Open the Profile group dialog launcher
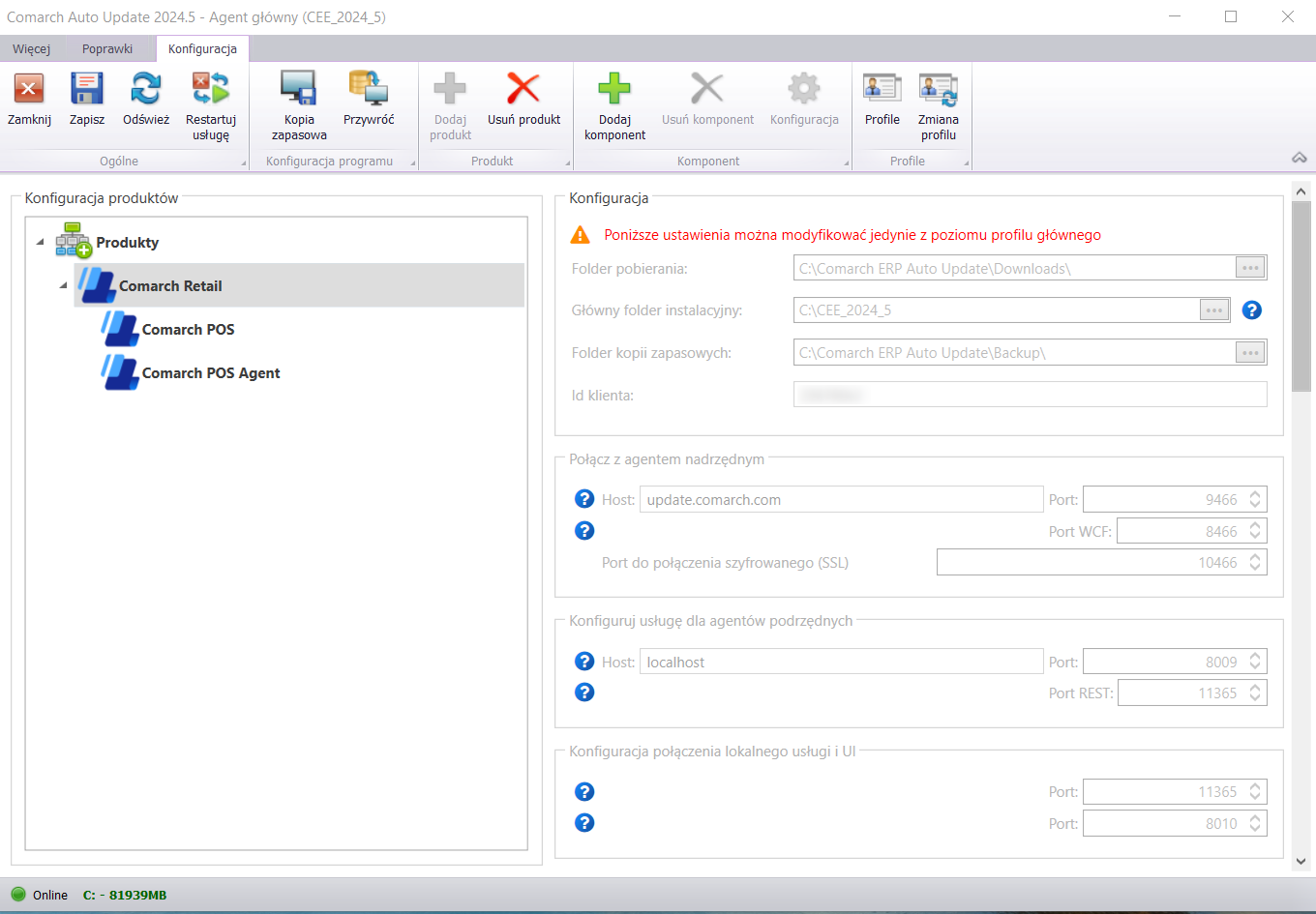This screenshot has width=1316, height=914. pos(967,163)
